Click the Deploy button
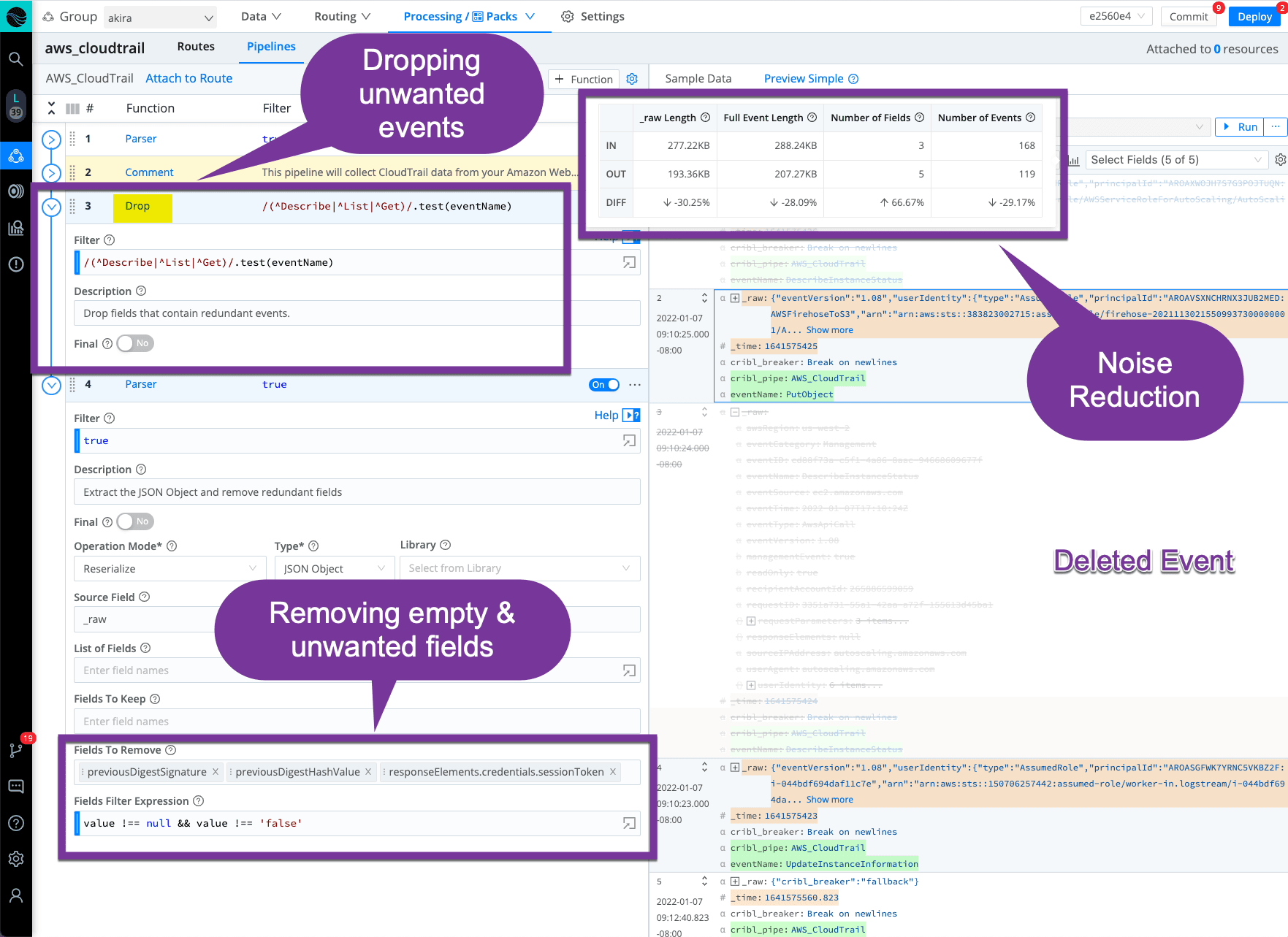This screenshot has height=937, width=1288. pyautogui.click(x=1254, y=16)
